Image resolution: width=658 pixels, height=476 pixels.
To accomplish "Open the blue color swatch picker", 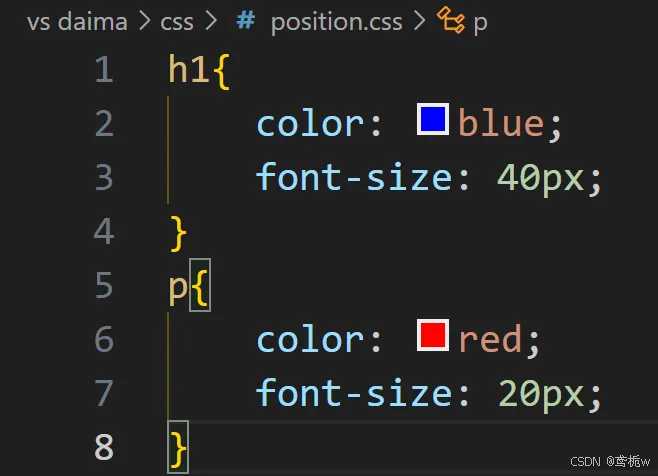I will click(x=433, y=119).
